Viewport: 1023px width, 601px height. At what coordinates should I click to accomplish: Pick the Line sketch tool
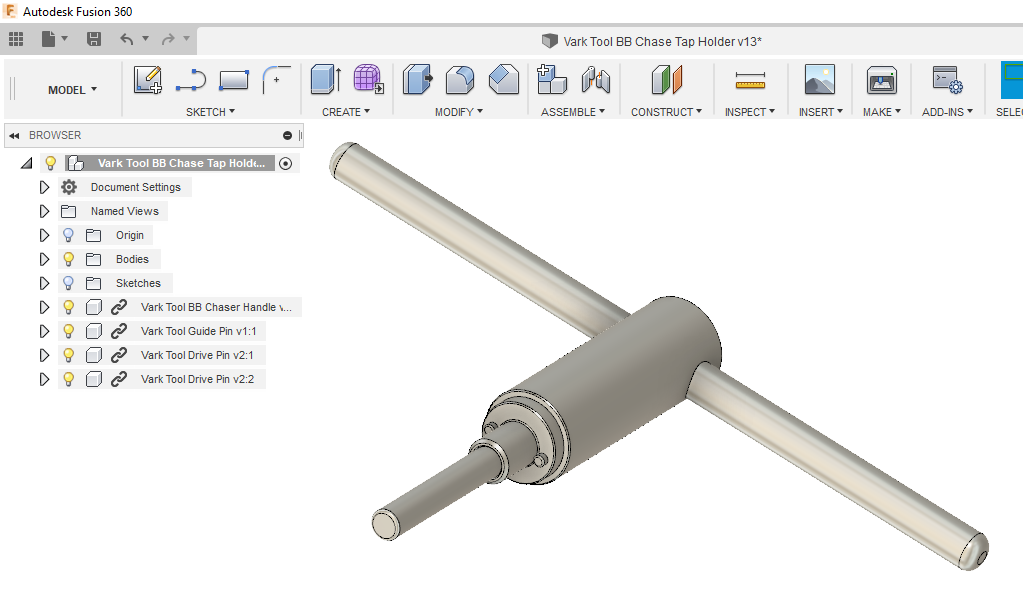(x=190, y=80)
